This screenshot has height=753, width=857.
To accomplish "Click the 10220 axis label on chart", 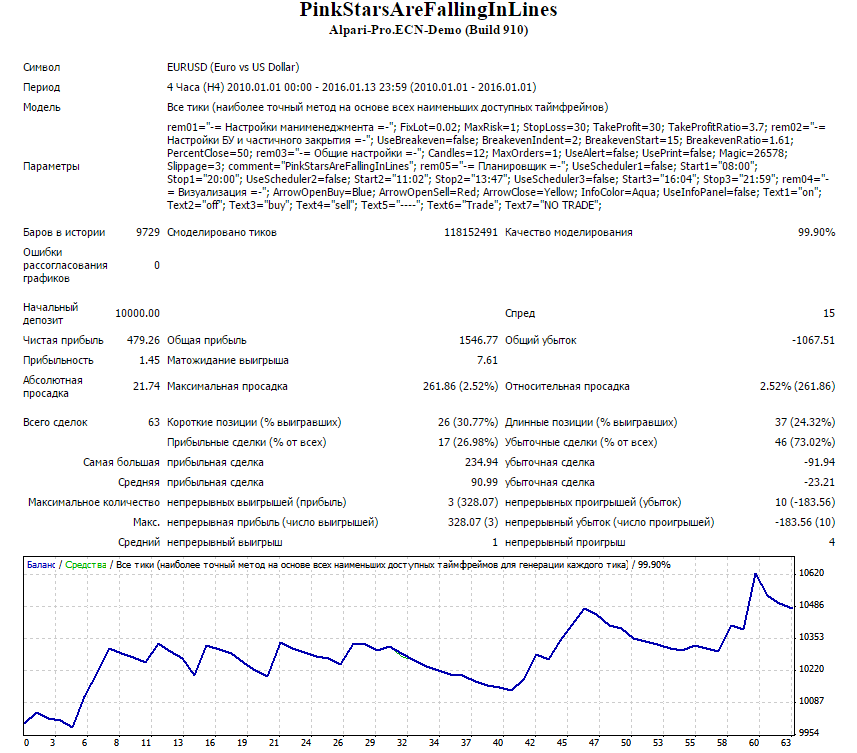I will click(x=812, y=669).
